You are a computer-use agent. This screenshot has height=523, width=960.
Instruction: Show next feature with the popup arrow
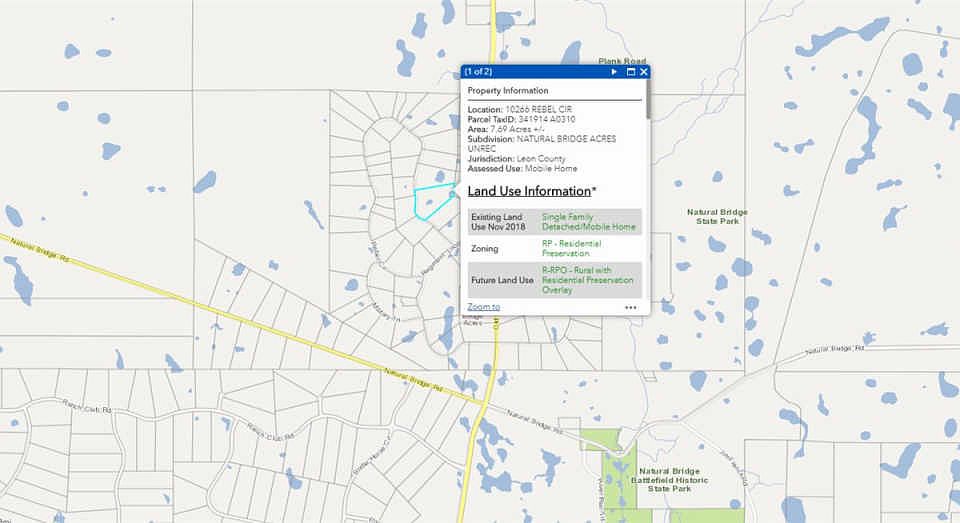[x=614, y=72]
